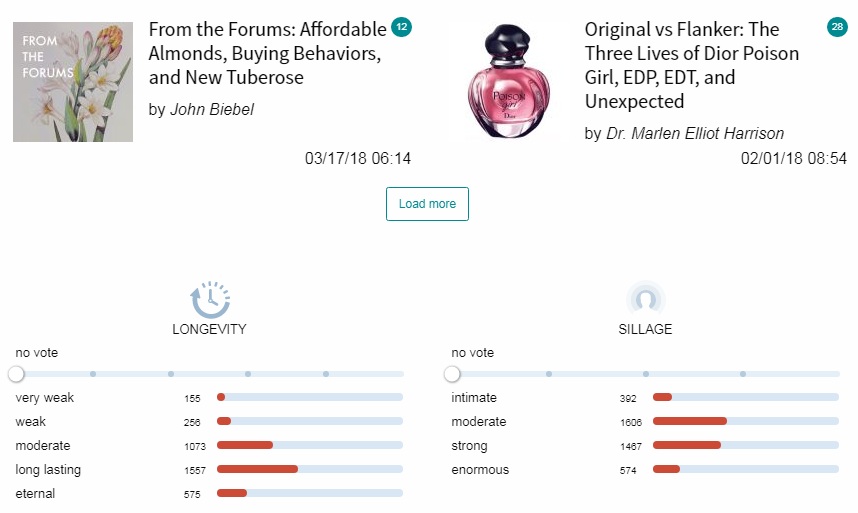Click the longevity slider handle

click(x=16, y=374)
